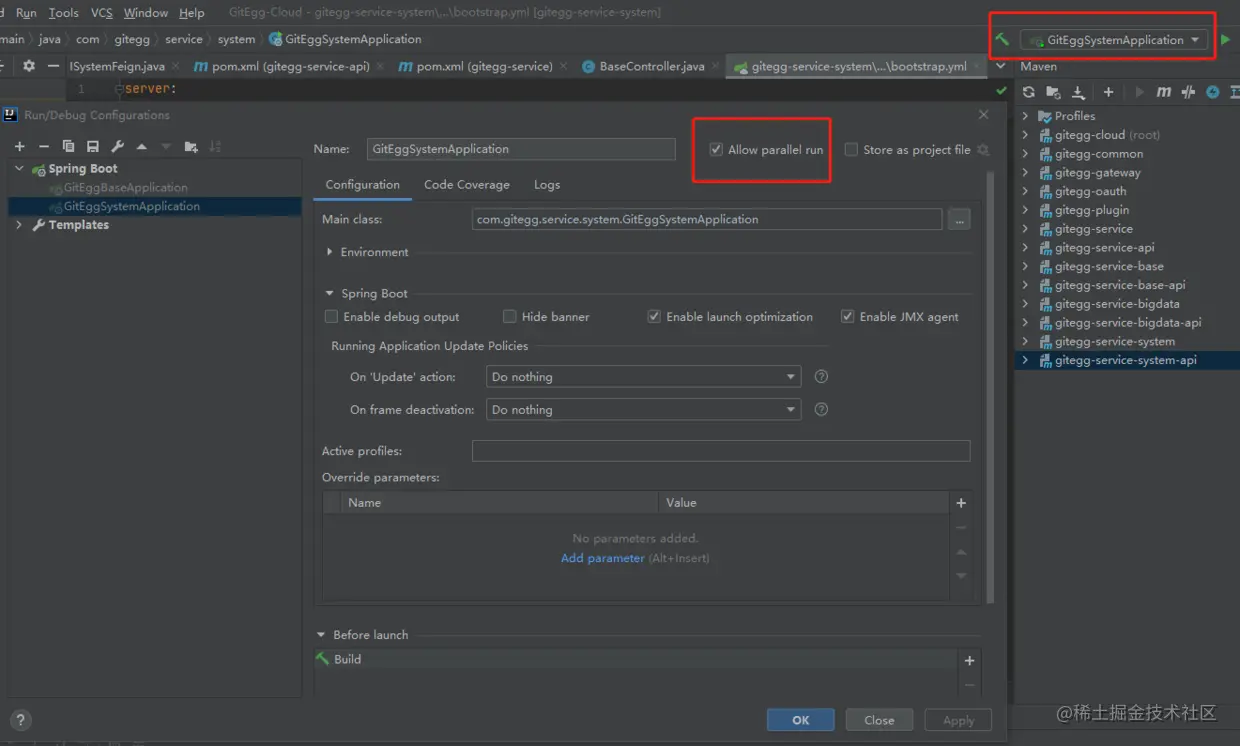The image size is (1240, 746).
Task: Toggle Allow parallel run checkbox
Action: click(x=715, y=149)
